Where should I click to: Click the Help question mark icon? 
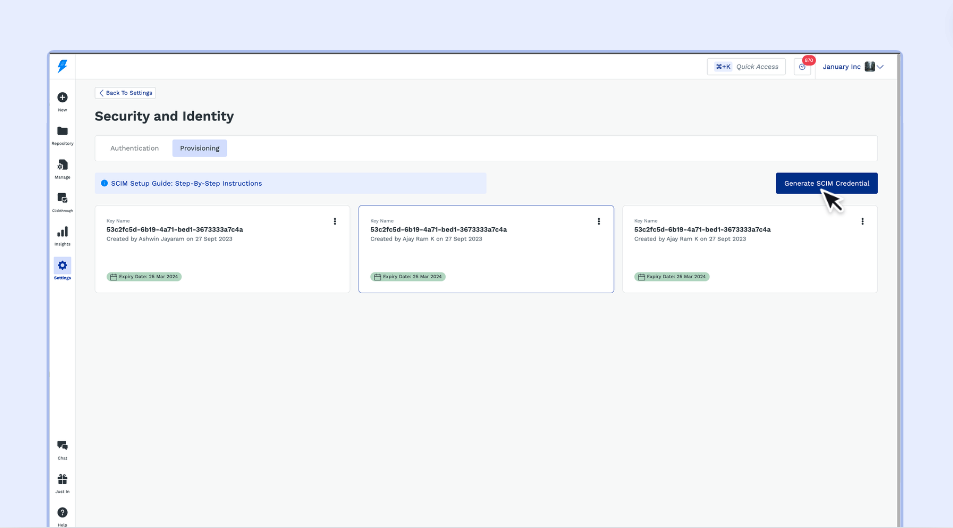click(x=62, y=513)
